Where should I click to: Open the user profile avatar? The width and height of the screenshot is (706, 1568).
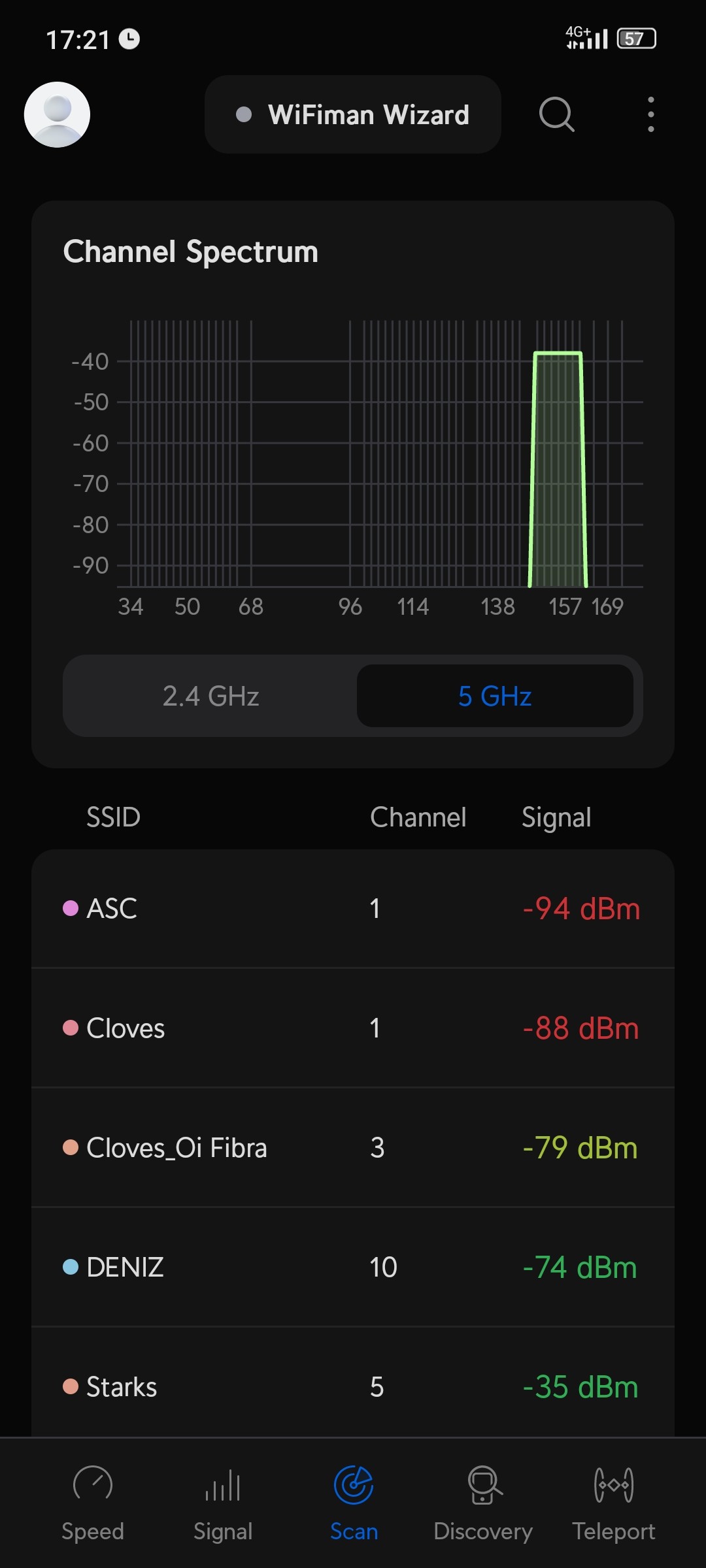(x=57, y=114)
